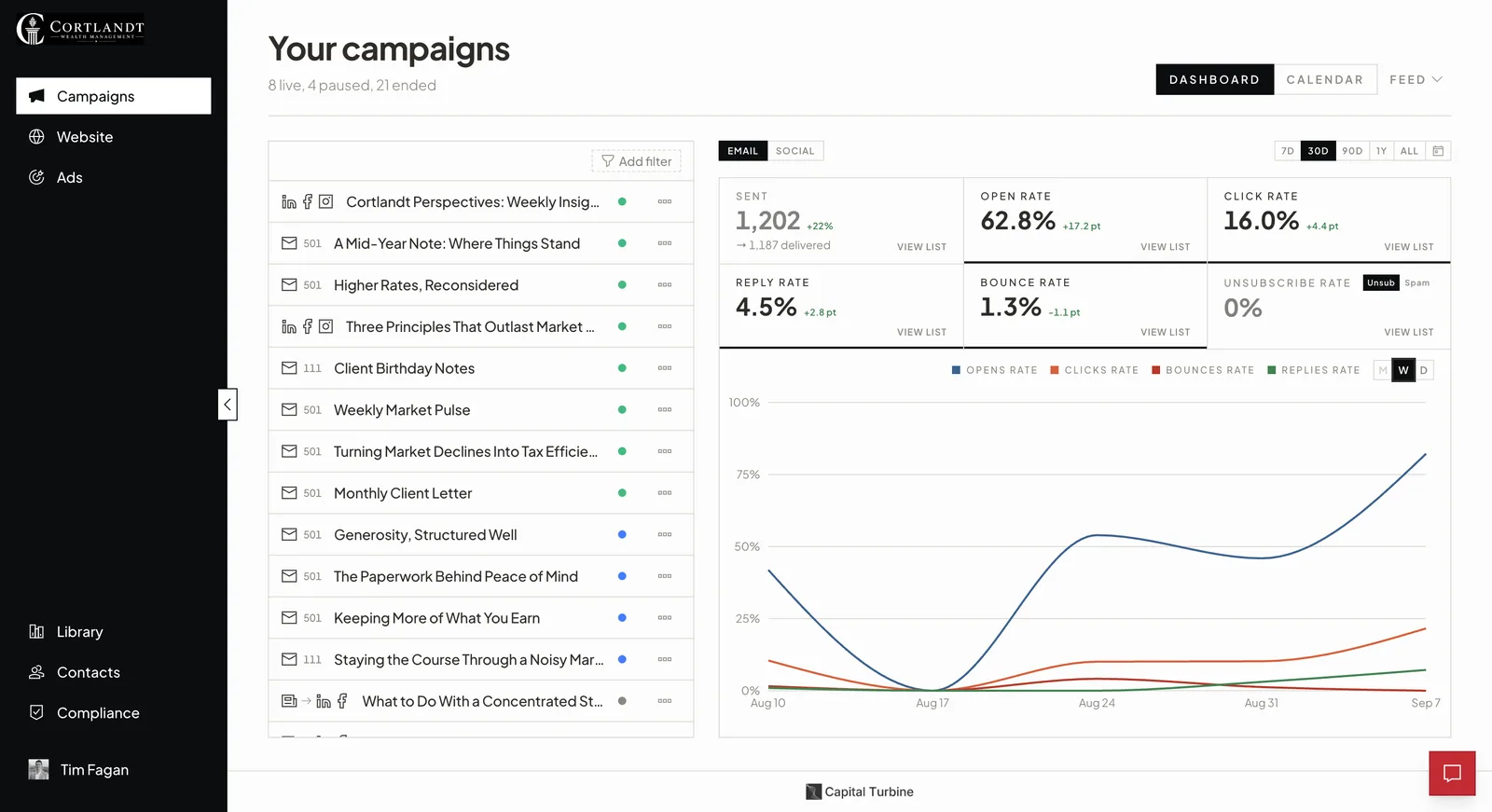Click LinkedIn icon on Three Principles row

coord(289,326)
